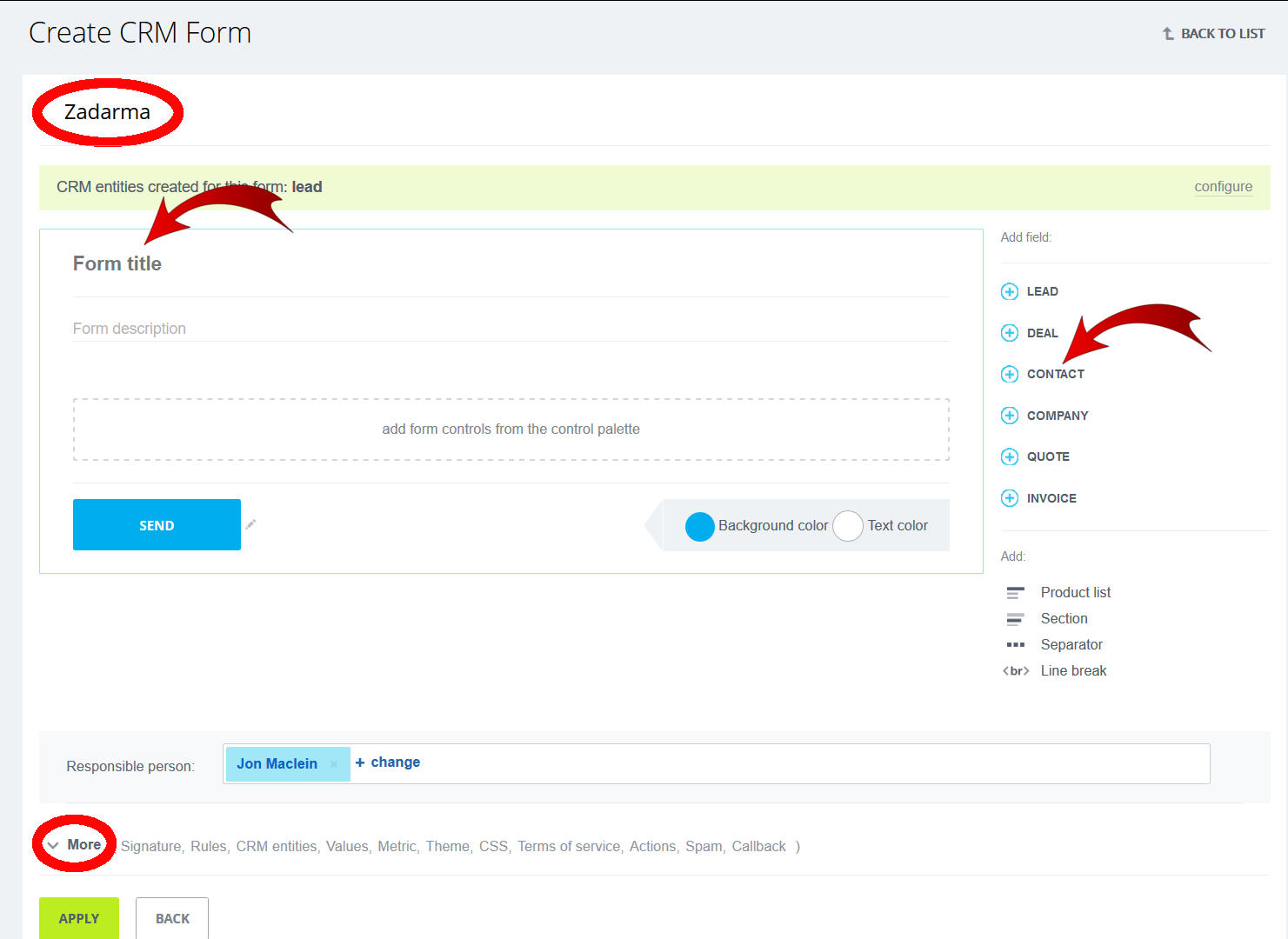Add a QUOTE field to the form

tap(1048, 456)
